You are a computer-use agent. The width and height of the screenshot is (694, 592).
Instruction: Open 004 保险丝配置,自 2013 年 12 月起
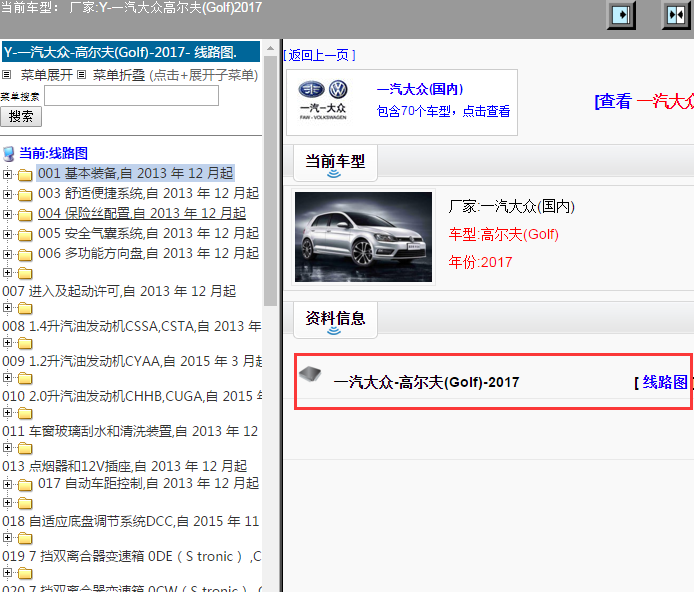[142, 213]
